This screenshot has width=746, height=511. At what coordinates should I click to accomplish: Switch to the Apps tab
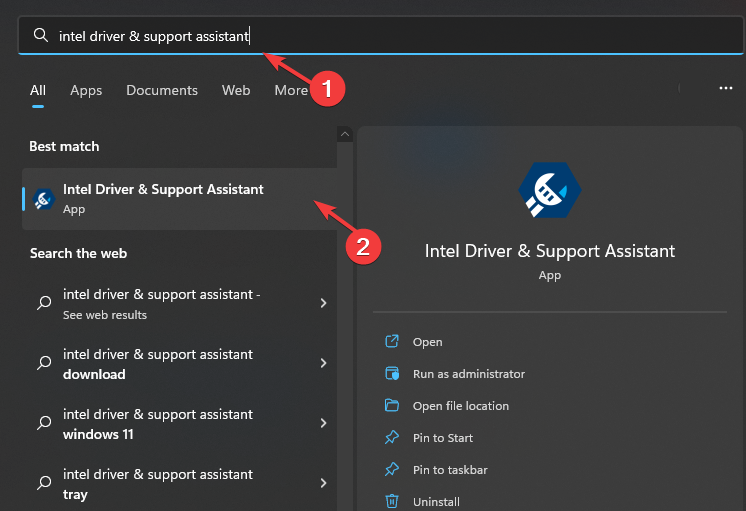(x=86, y=90)
